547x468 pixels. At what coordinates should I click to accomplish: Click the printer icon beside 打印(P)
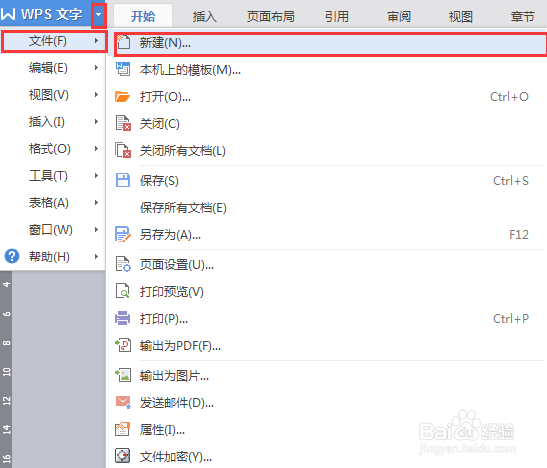tap(122, 318)
